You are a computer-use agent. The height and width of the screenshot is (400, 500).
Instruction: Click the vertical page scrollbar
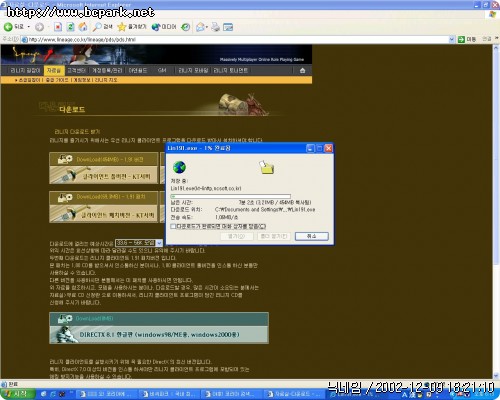point(496,212)
